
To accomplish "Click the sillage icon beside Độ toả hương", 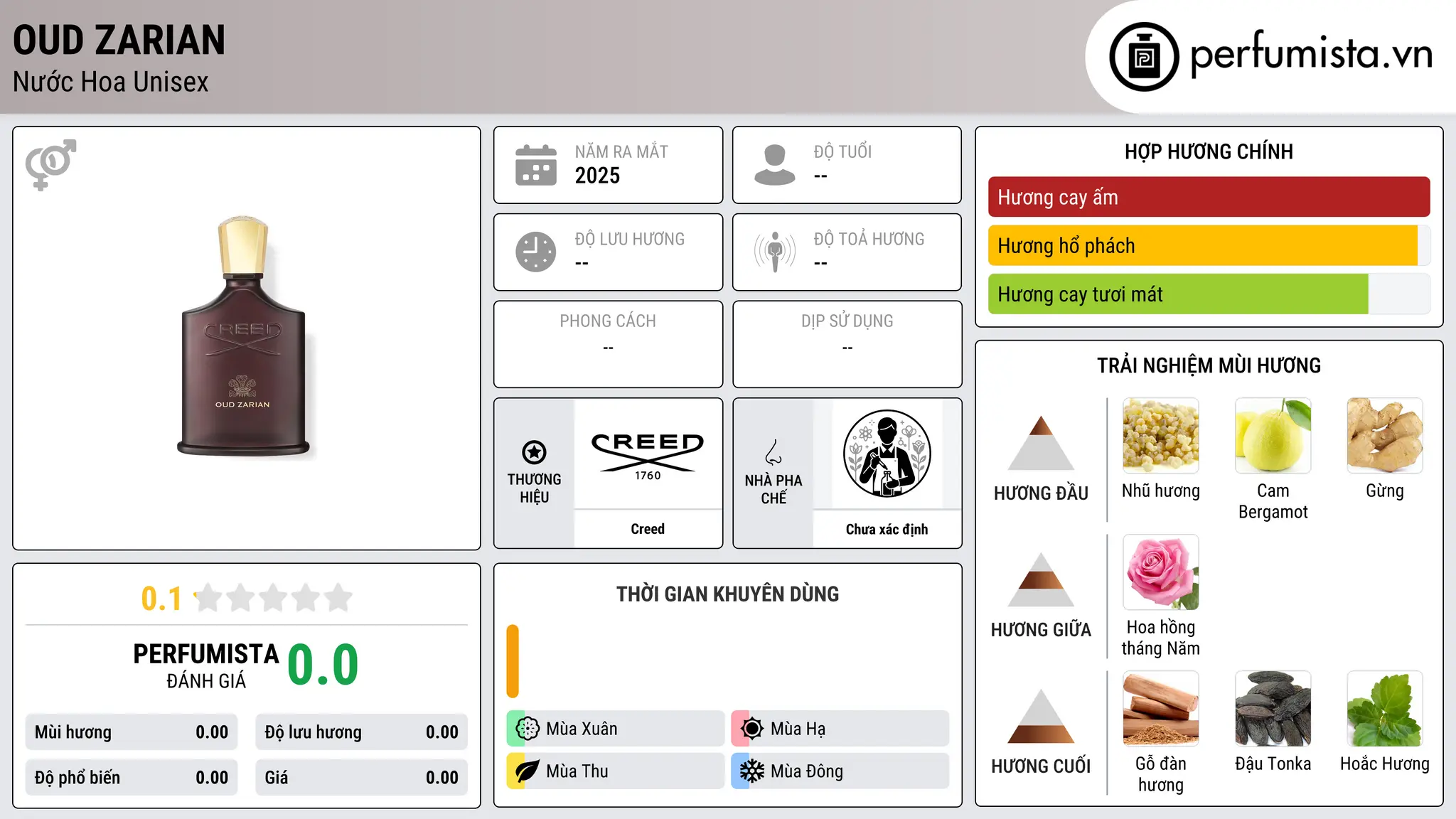I will pos(775,252).
